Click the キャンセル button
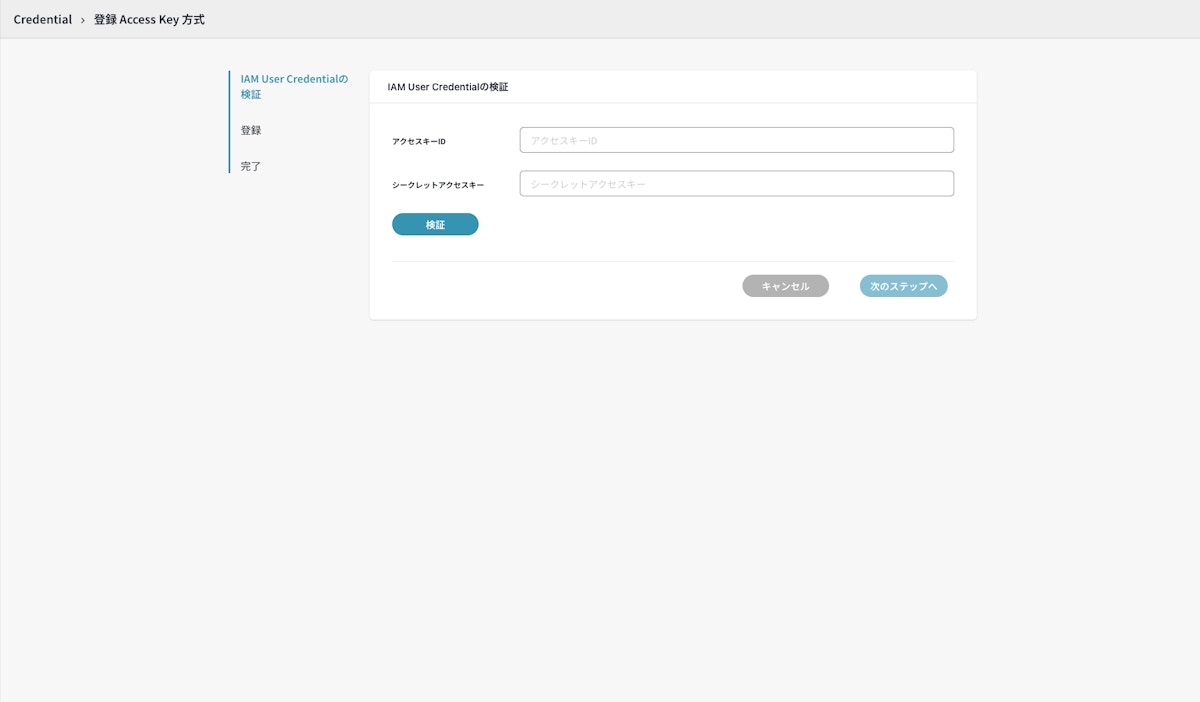The width and height of the screenshot is (1200, 702). point(785,286)
